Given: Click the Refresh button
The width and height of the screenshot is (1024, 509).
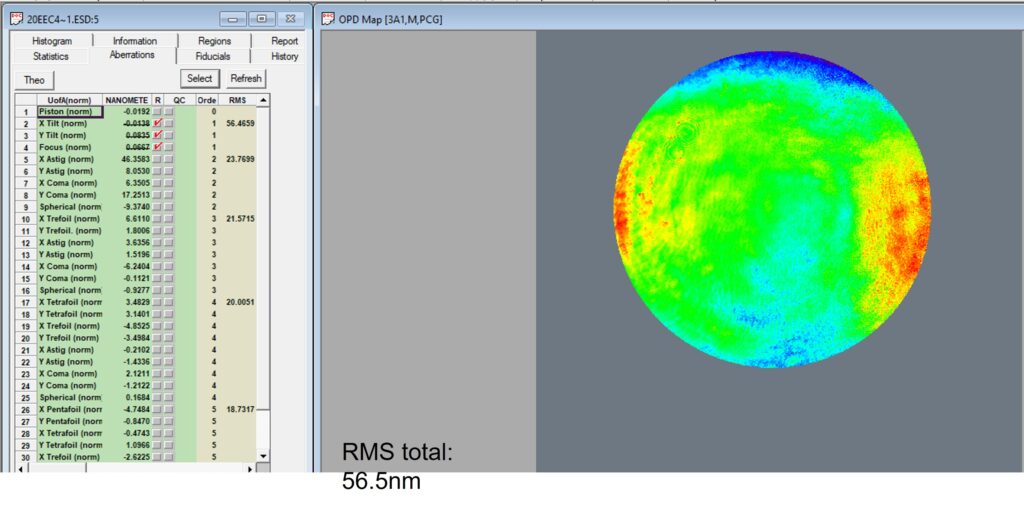Looking at the screenshot, I should (245, 78).
